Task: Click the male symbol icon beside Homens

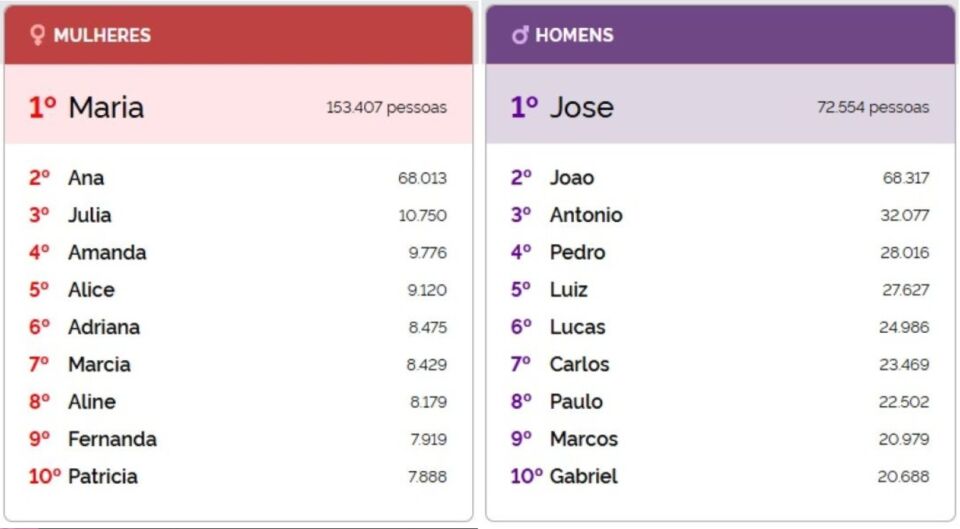Action: pyautogui.click(x=520, y=35)
